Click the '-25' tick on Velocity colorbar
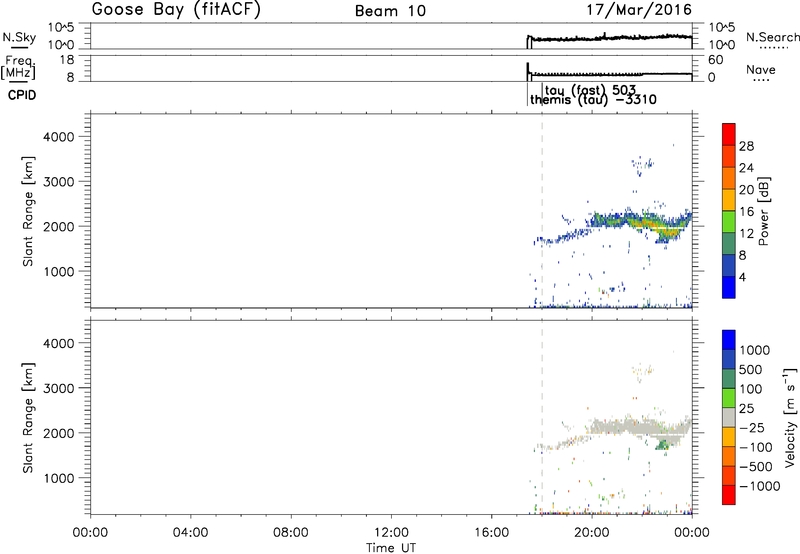The width and height of the screenshot is (800, 554). point(752,427)
